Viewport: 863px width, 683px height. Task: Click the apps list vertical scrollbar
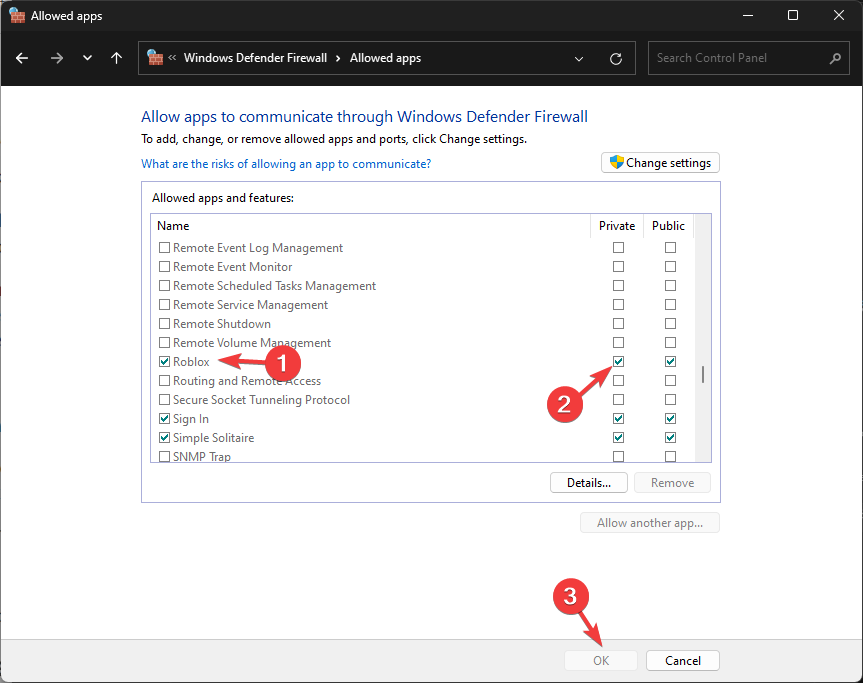702,374
